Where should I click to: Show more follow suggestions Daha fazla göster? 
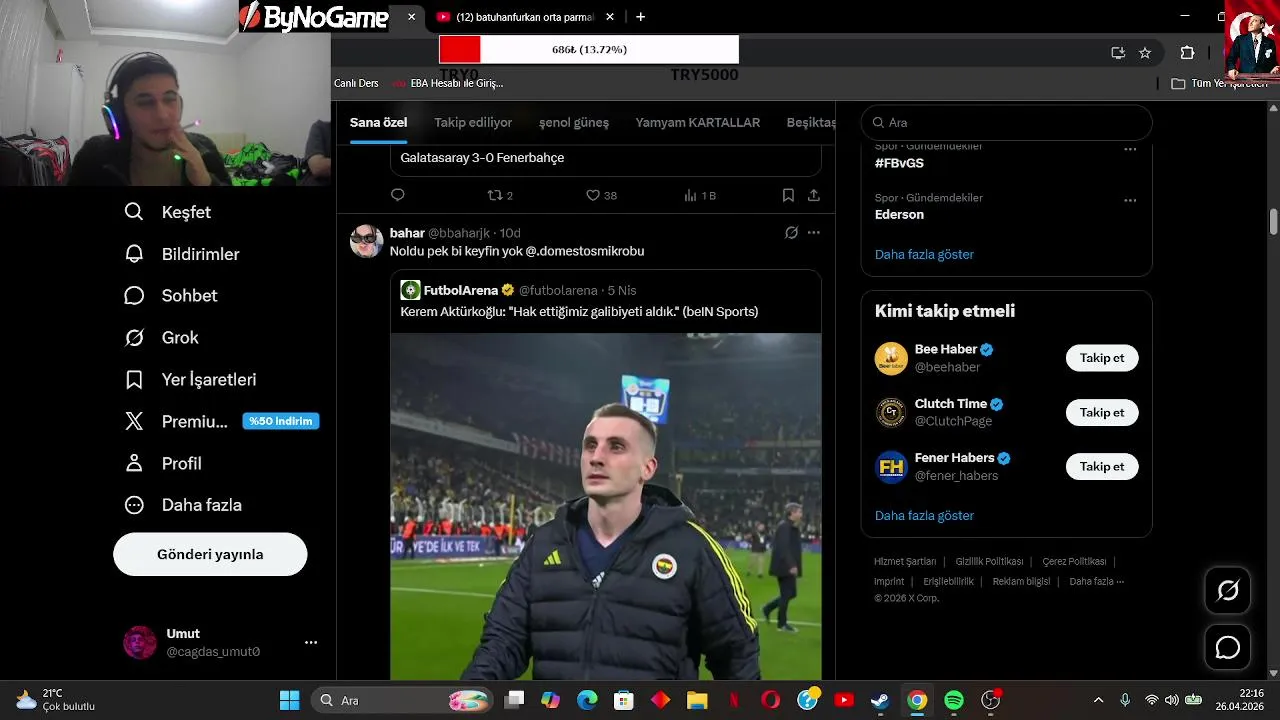click(x=924, y=515)
